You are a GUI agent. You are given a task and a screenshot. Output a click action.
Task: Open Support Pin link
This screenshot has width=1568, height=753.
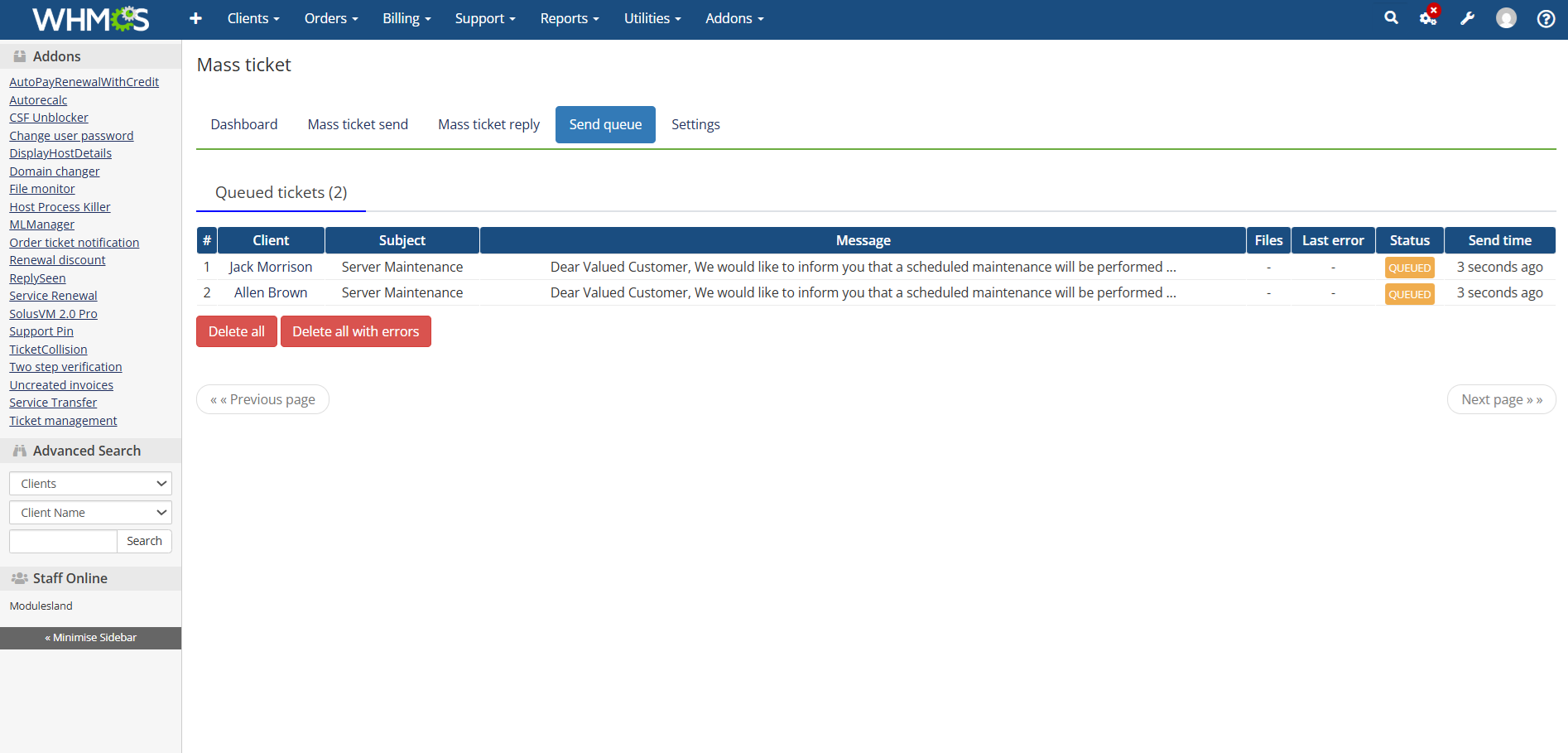pyautogui.click(x=41, y=331)
